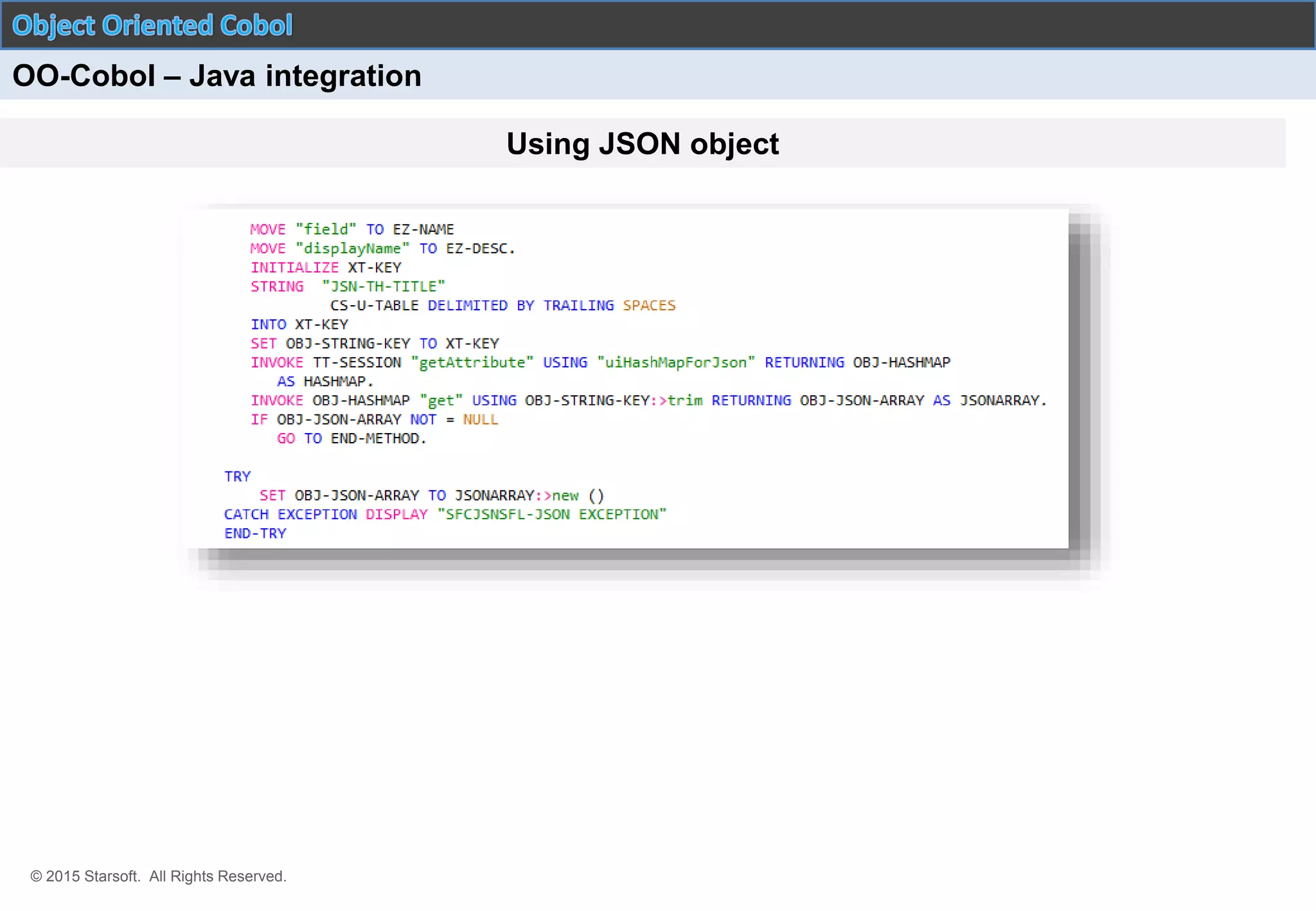The width and height of the screenshot is (1316, 911).
Task: Click the 'SET OBJ-JSON-ARRAY TO JSONARRAY:>new ()' line
Action: click(432, 495)
